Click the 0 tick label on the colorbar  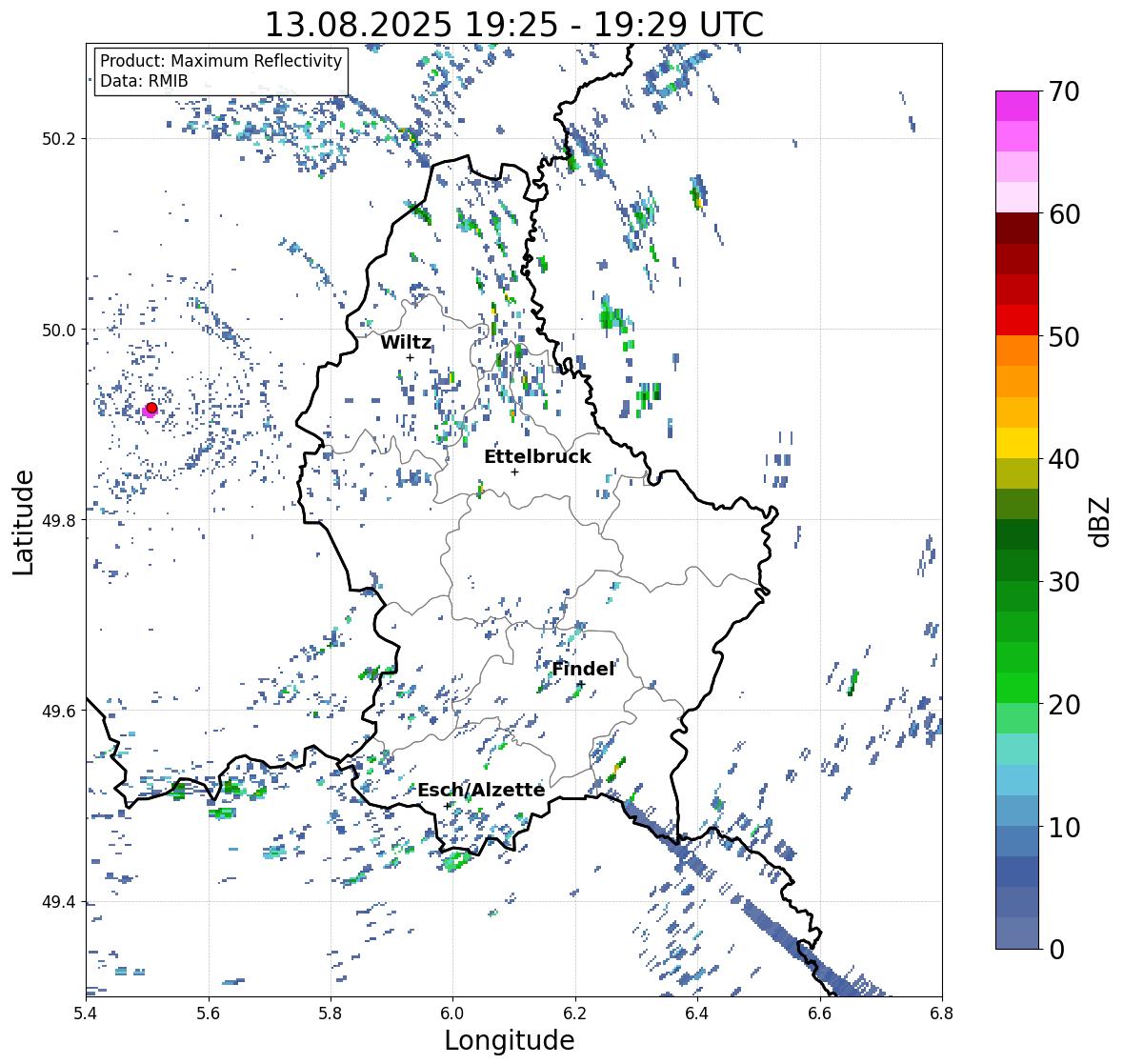coord(1056,950)
